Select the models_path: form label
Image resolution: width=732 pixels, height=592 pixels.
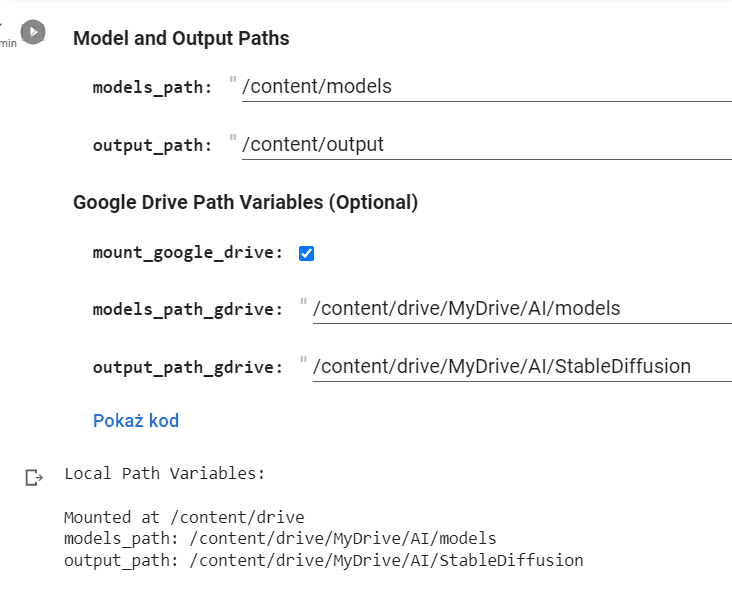(152, 87)
